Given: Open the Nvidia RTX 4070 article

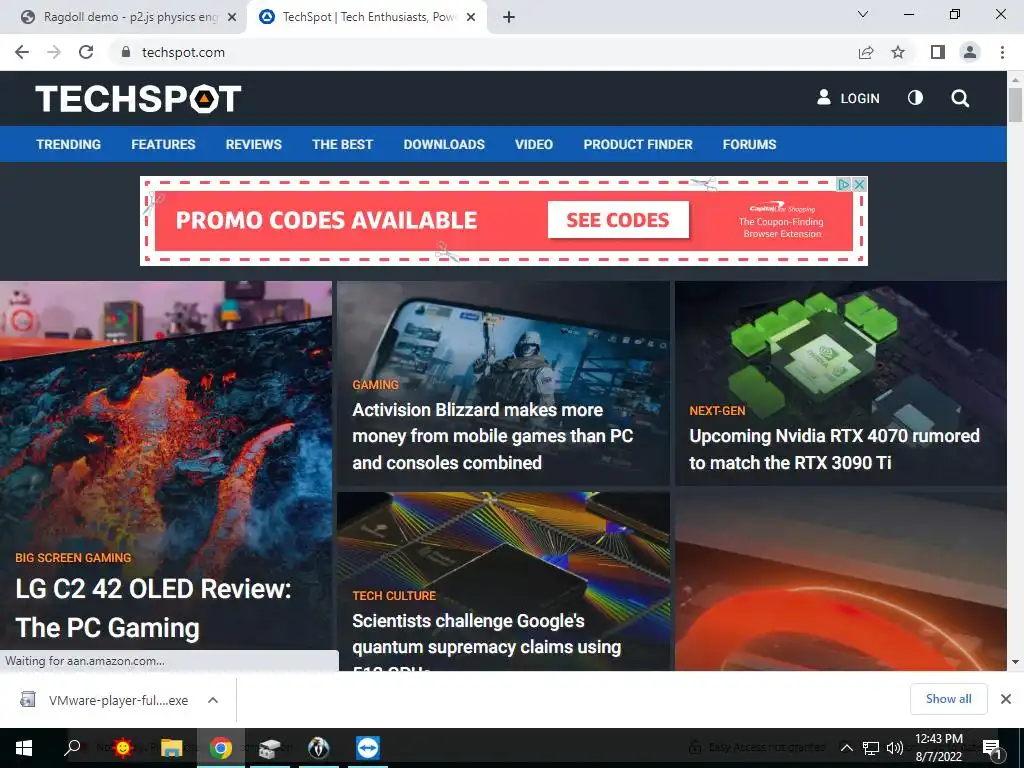Looking at the screenshot, I should [x=834, y=449].
